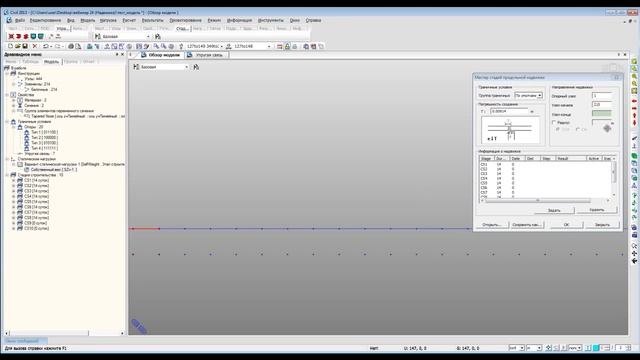640x360 pixels.
Task: Select Материал: 2 in the tree
Action: pyautogui.click(x=36, y=100)
